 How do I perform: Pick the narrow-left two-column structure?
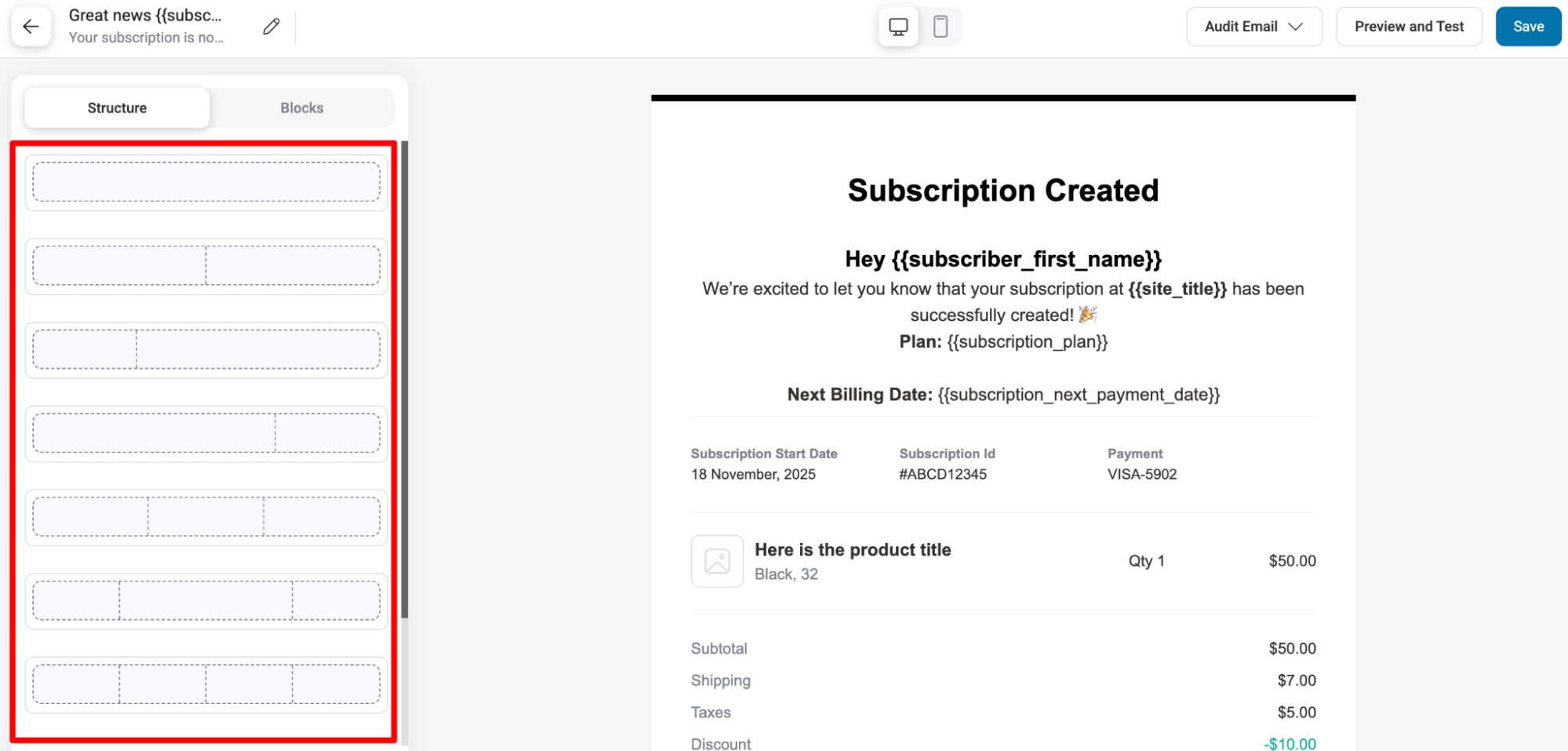(x=206, y=349)
